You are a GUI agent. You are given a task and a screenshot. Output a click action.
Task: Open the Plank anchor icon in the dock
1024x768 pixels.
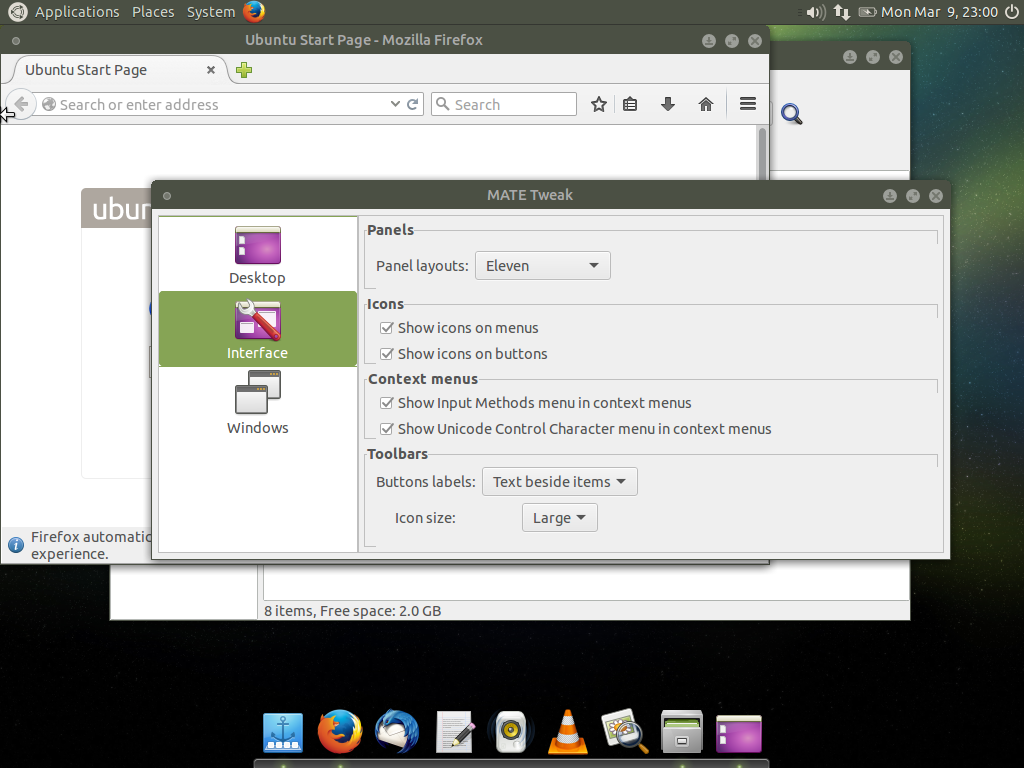283,733
